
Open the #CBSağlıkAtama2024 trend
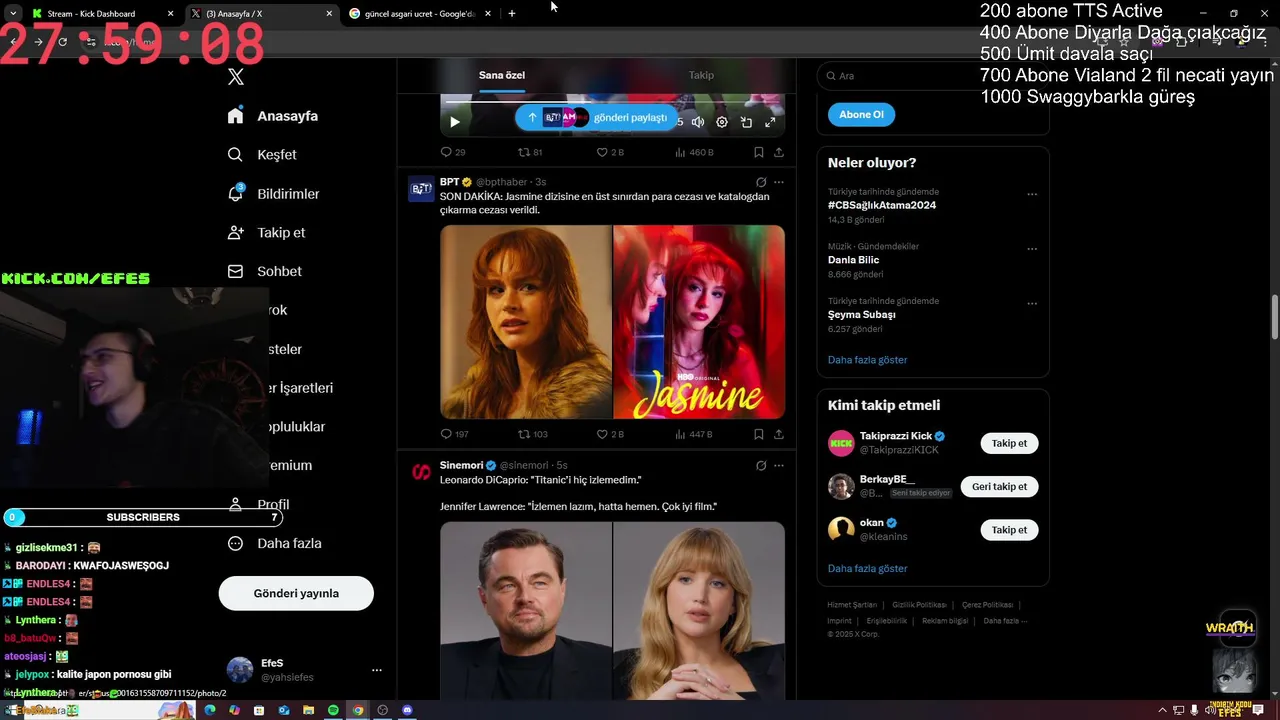(881, 205)
